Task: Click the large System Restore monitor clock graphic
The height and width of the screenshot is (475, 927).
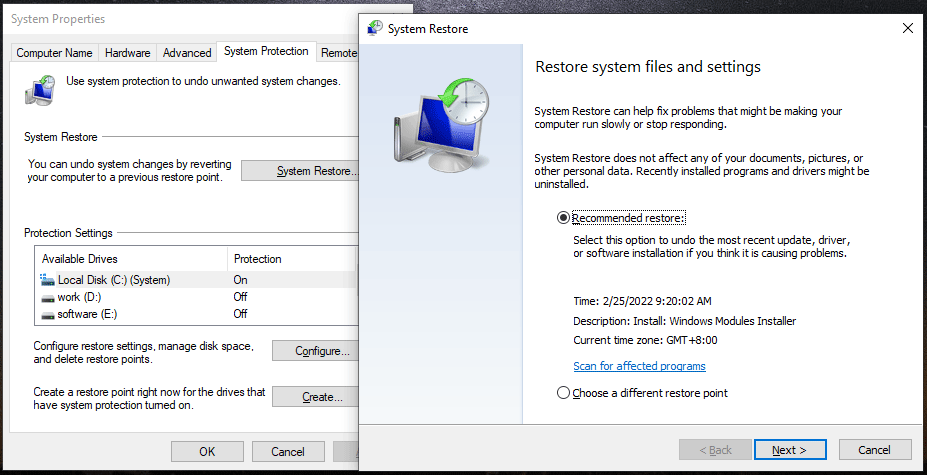Action: [442, 124]
